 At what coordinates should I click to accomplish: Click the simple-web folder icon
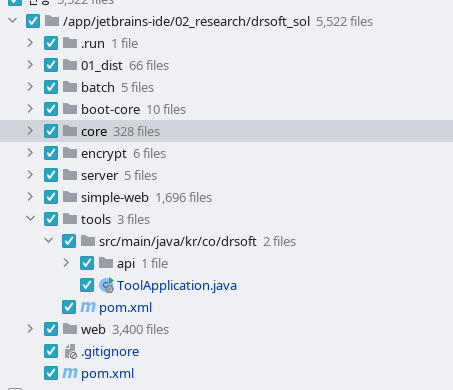click(x=70, y=197)
